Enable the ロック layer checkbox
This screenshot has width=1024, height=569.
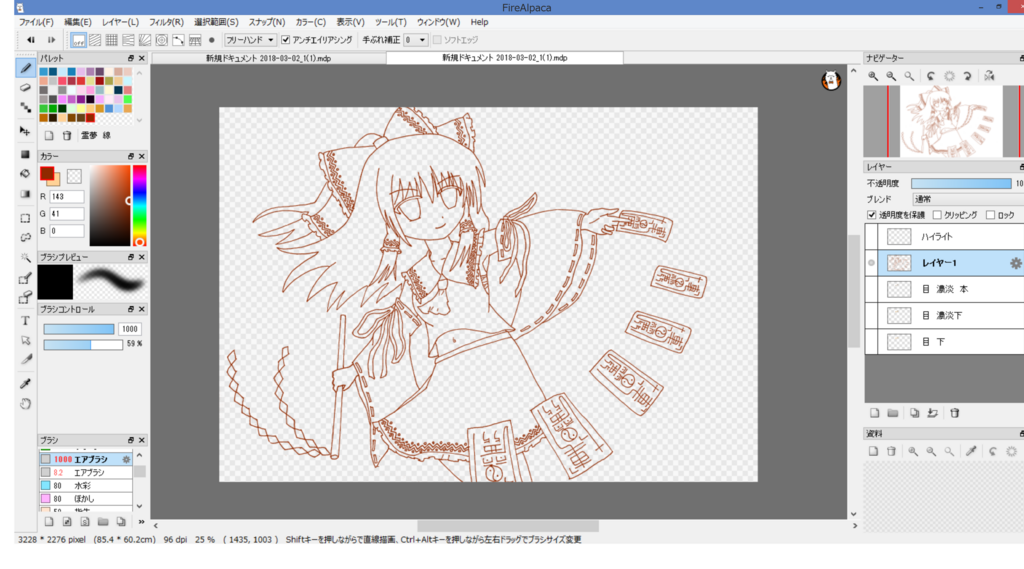[x=991, y=215]
